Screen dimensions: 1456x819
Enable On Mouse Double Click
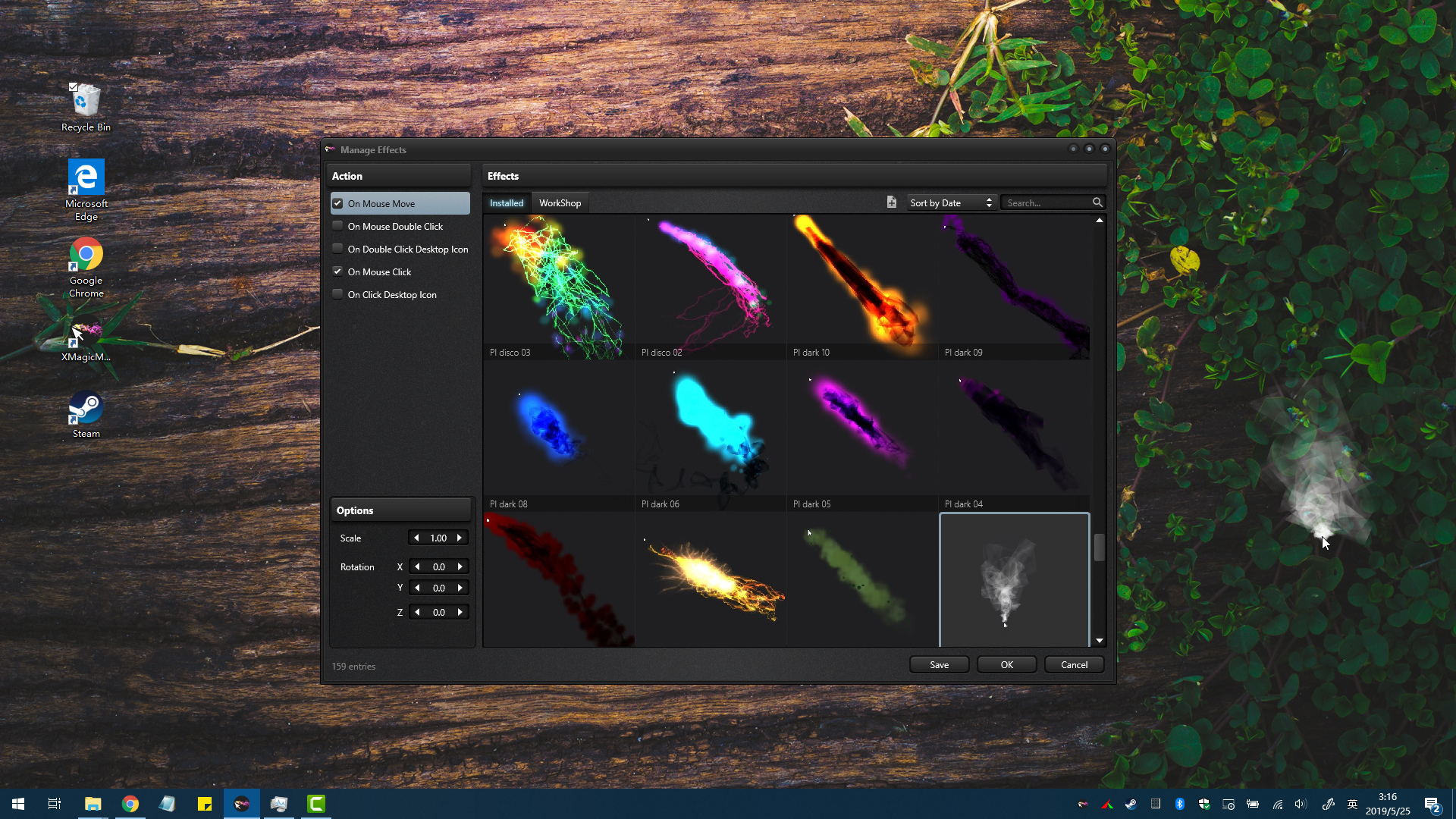(337, 225)
